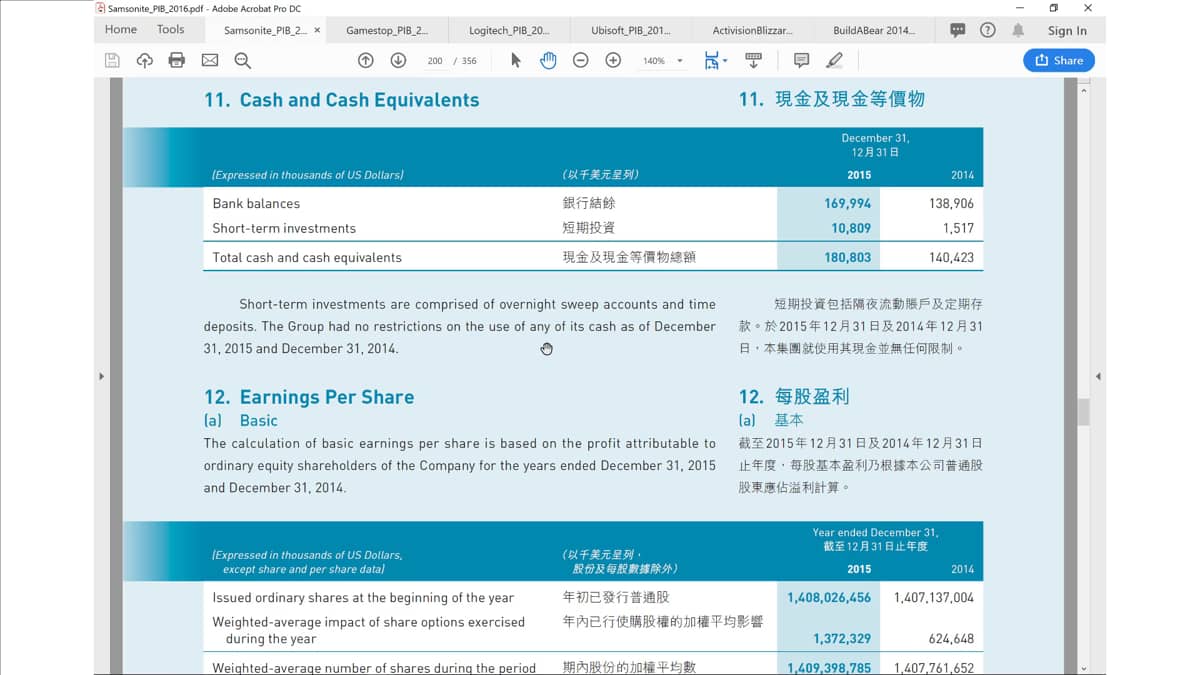Zoom out using the minus circle icon

(581, 60)
